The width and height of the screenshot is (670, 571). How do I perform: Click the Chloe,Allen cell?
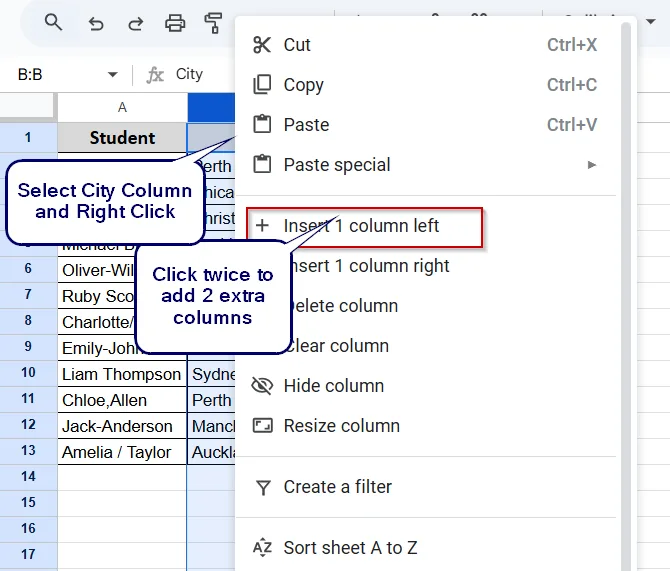[122, 400]
